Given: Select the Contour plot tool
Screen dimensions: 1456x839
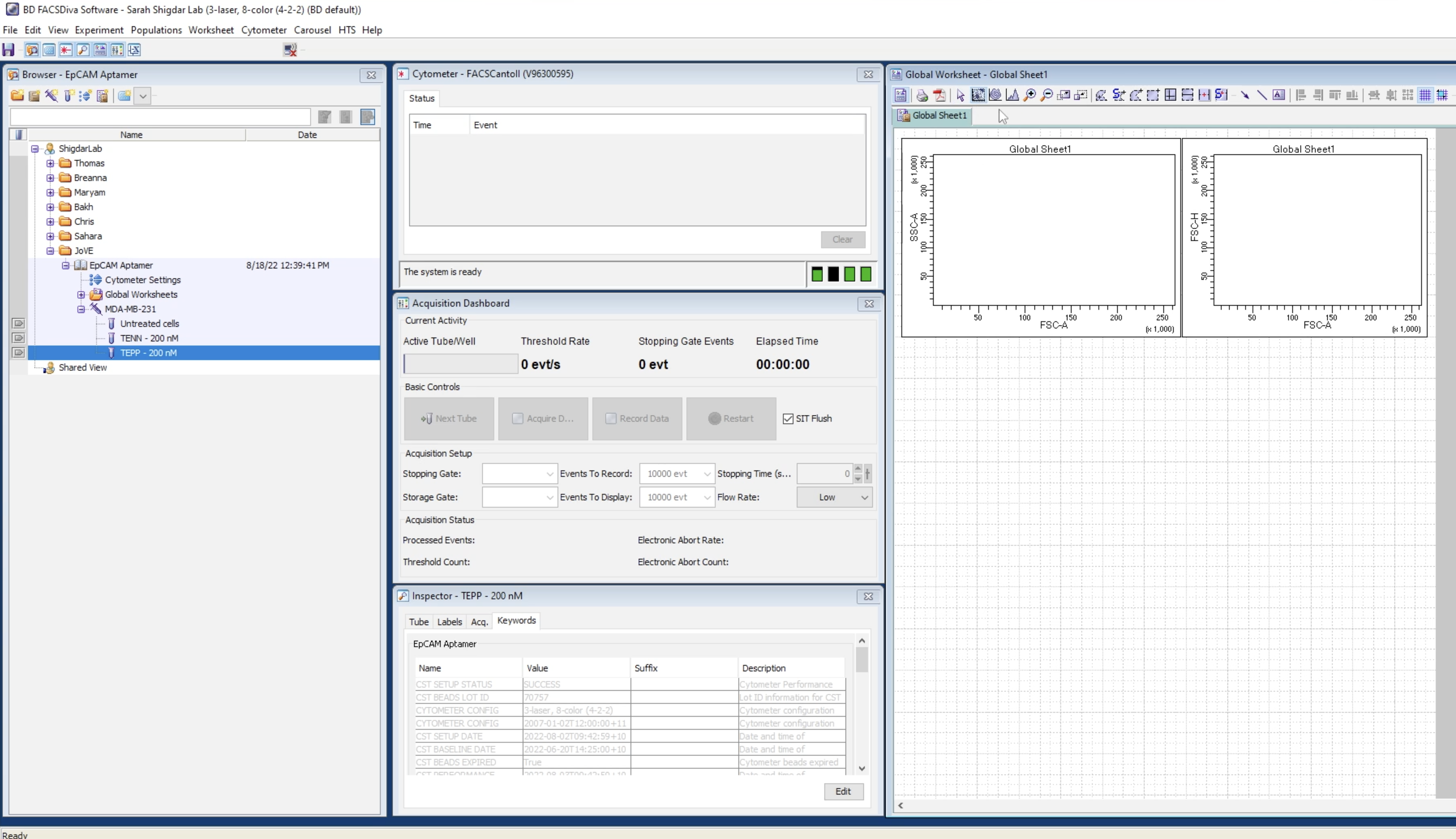Looking at the screenshot, I should tap(995, 95).
